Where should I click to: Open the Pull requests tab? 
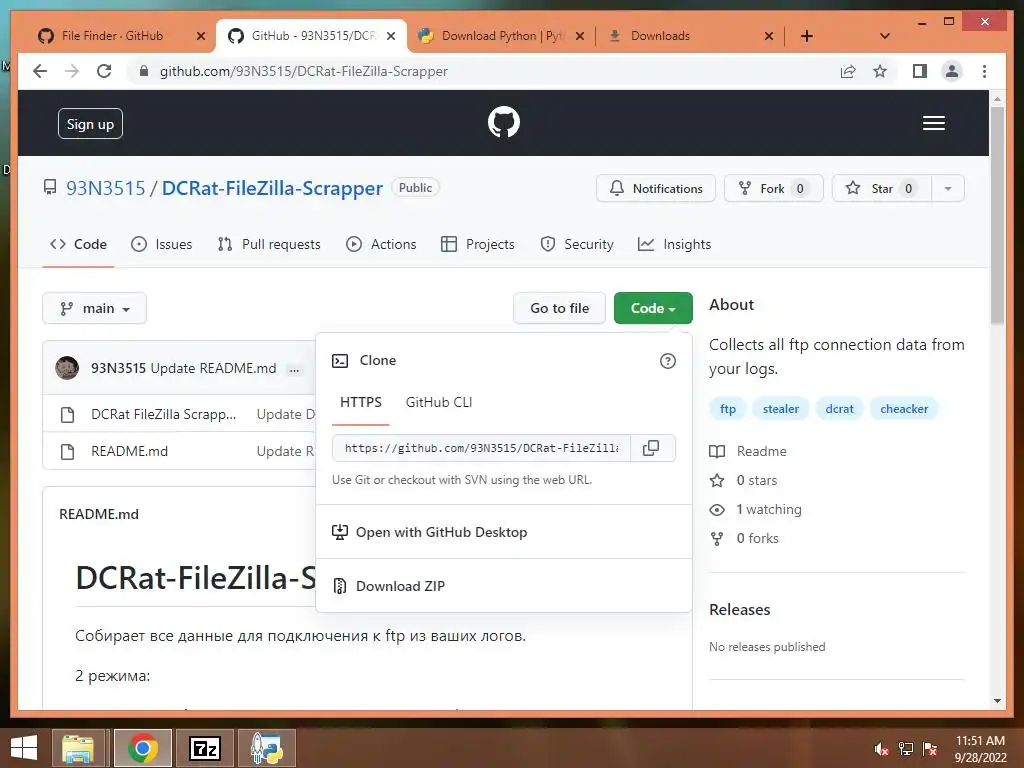[269, 244]
